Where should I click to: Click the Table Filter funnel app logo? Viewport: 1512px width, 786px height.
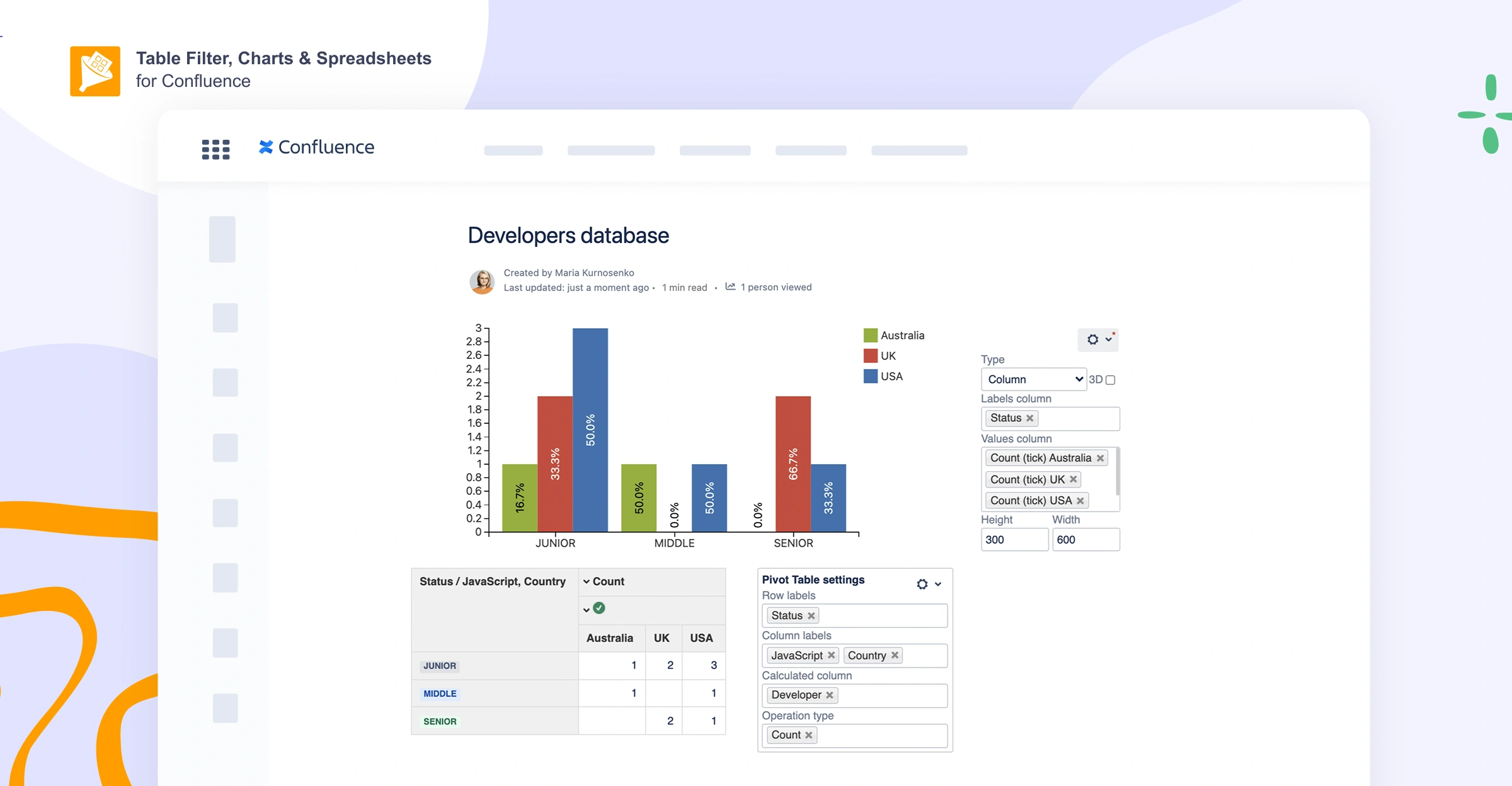(94, 71)
